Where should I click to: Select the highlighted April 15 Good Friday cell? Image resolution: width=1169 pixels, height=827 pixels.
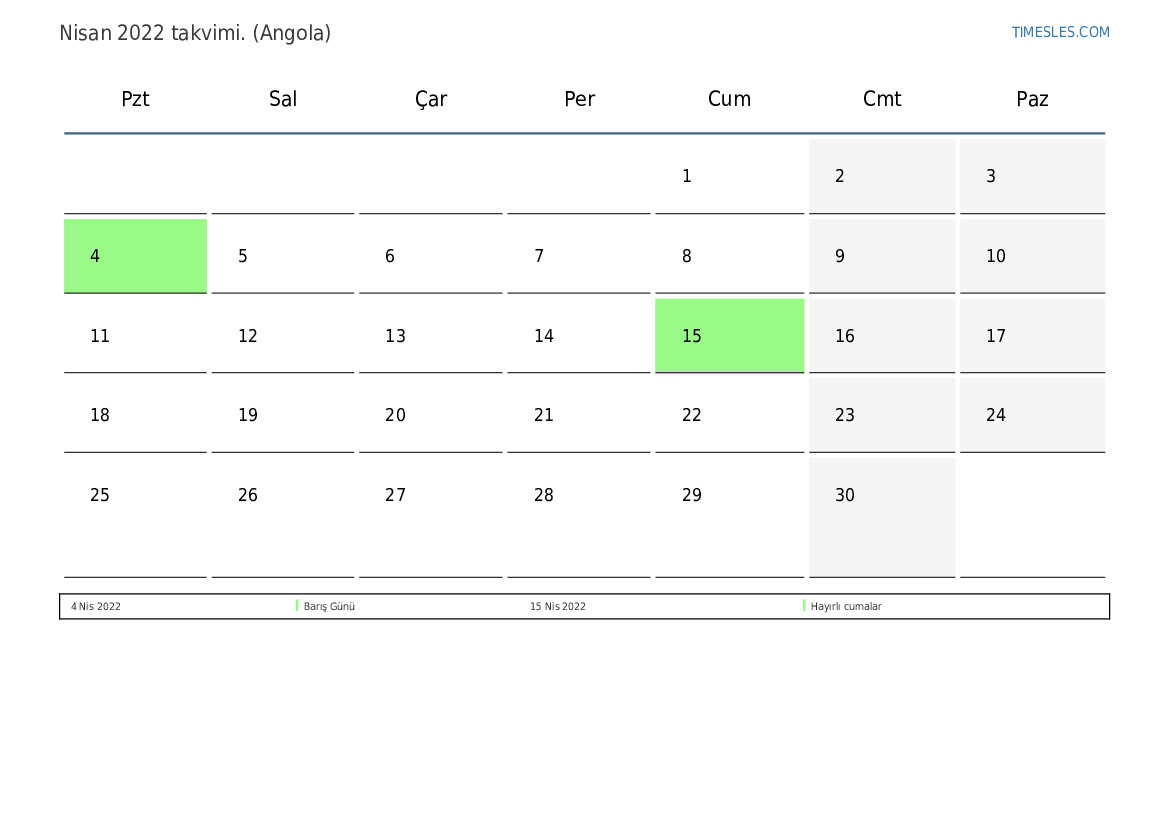(729, 336)
